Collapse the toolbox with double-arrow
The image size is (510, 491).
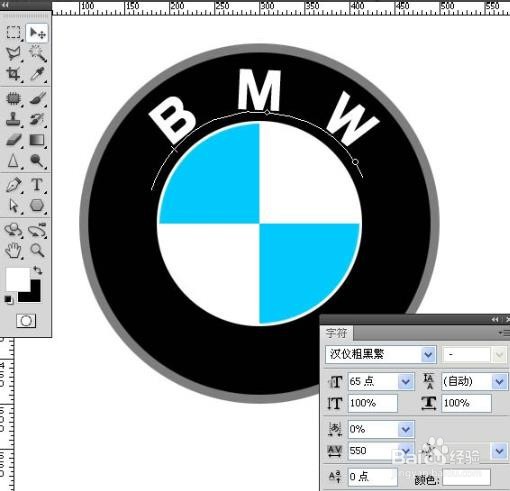tap(6, 5)
